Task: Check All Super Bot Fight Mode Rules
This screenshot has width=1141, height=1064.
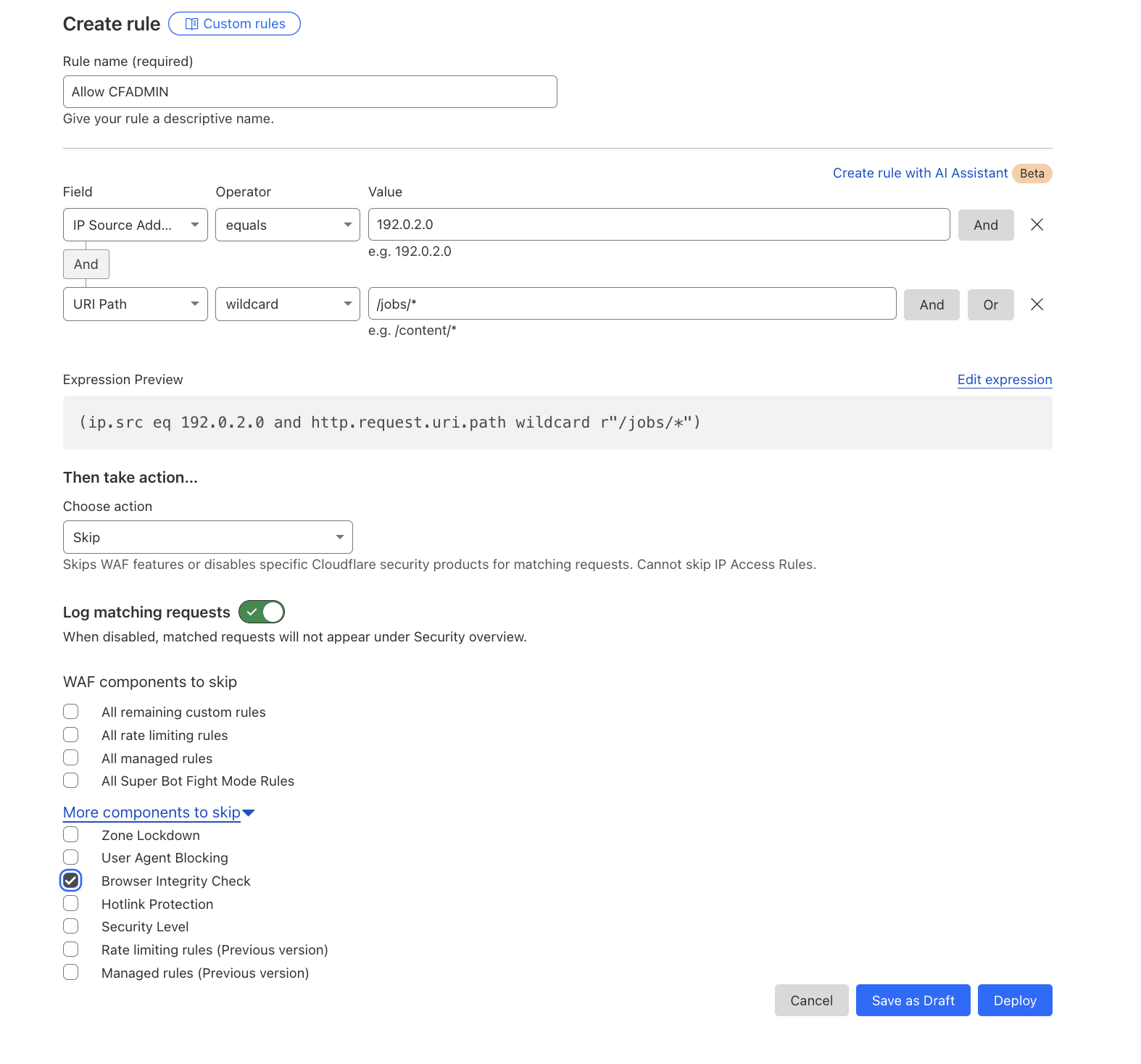Action: click(x=71, y=781)
